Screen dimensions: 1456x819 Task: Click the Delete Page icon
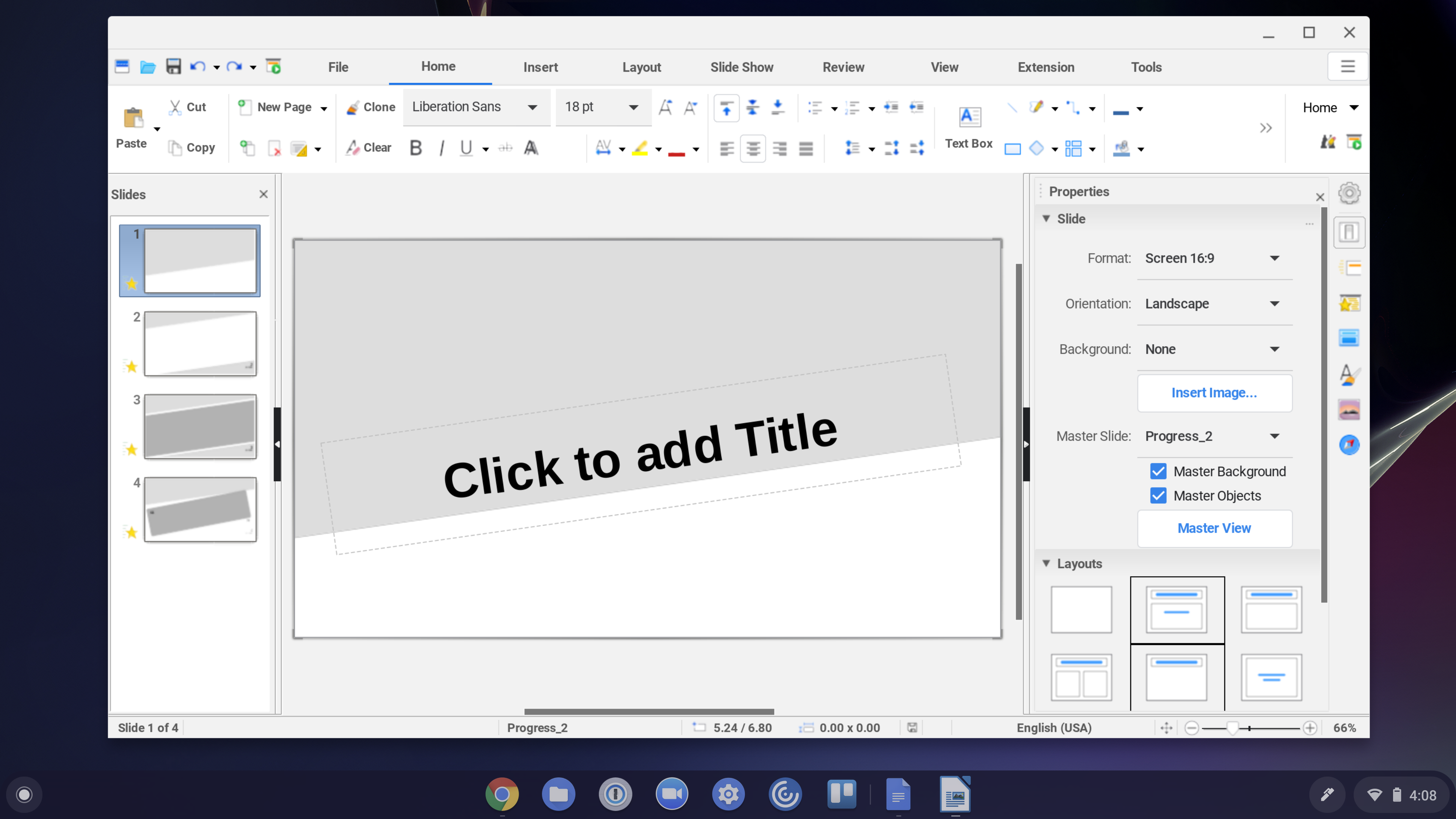[274, 148]
